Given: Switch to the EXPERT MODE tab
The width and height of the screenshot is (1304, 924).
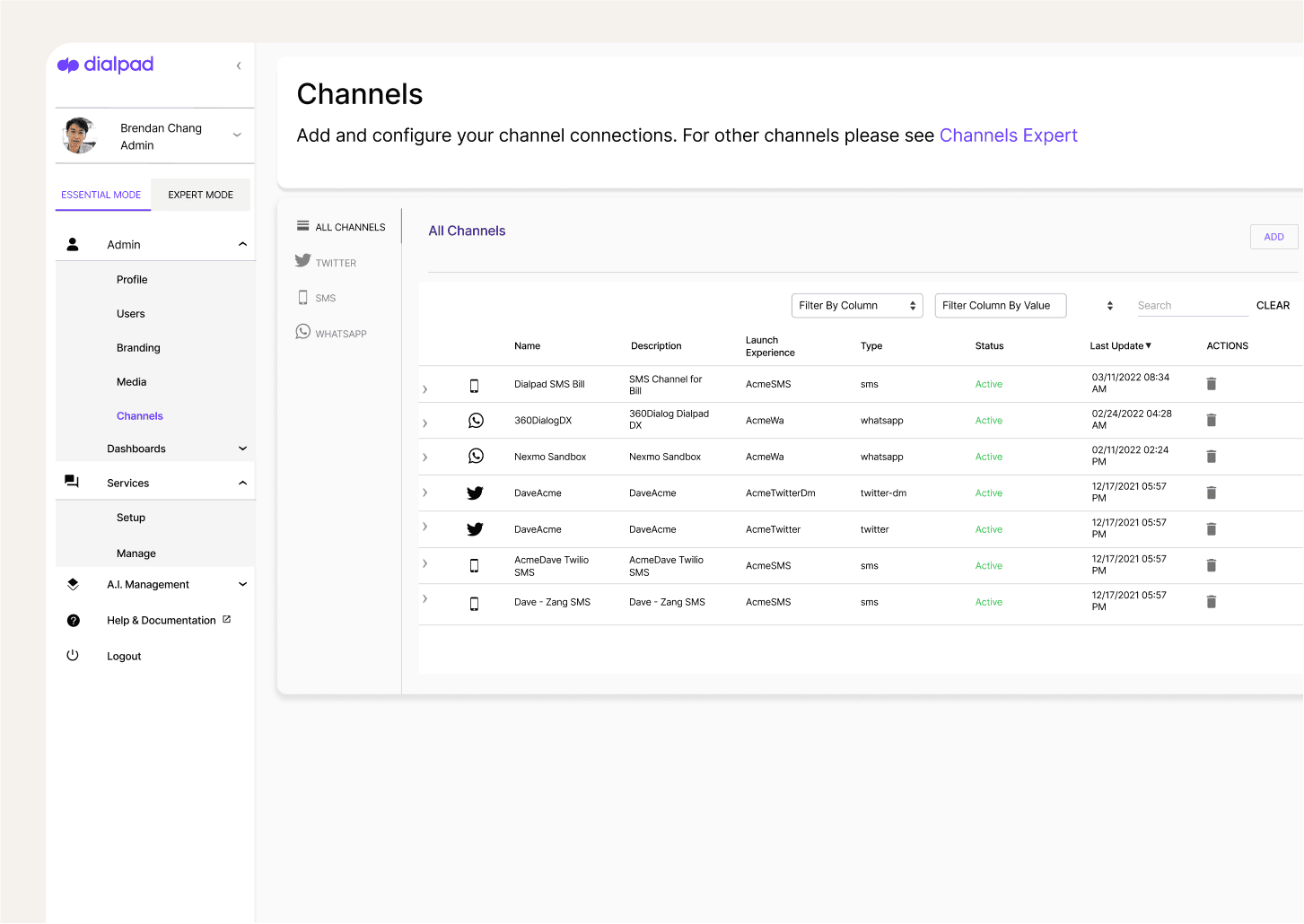Looking at the screenshot, I should [x=200, y=195].
